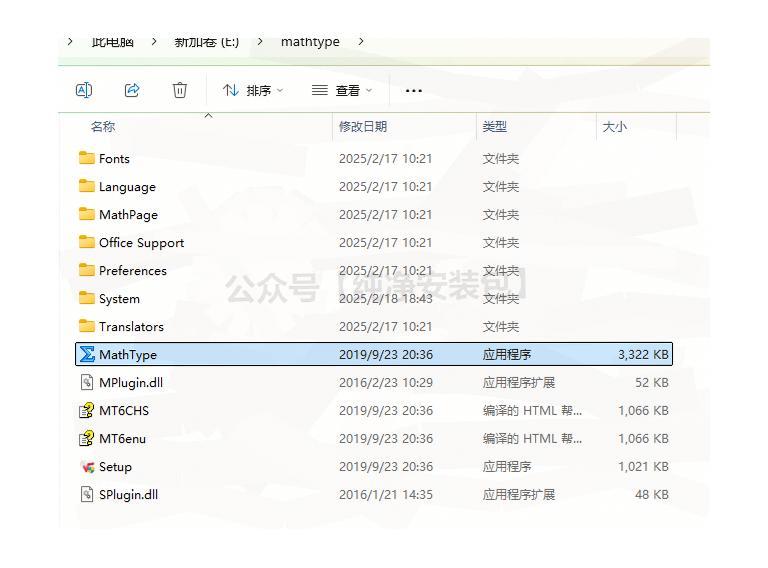Click the 编译的 HTML type in MT6CHS row
Viewport: 768px width, 568px height.
click(532, 410)
